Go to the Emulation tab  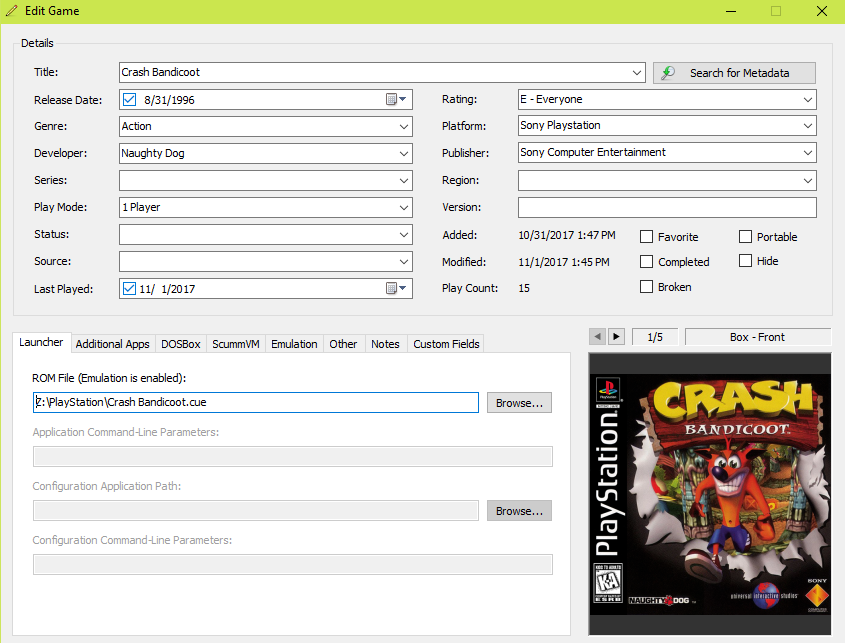[294, 344]
